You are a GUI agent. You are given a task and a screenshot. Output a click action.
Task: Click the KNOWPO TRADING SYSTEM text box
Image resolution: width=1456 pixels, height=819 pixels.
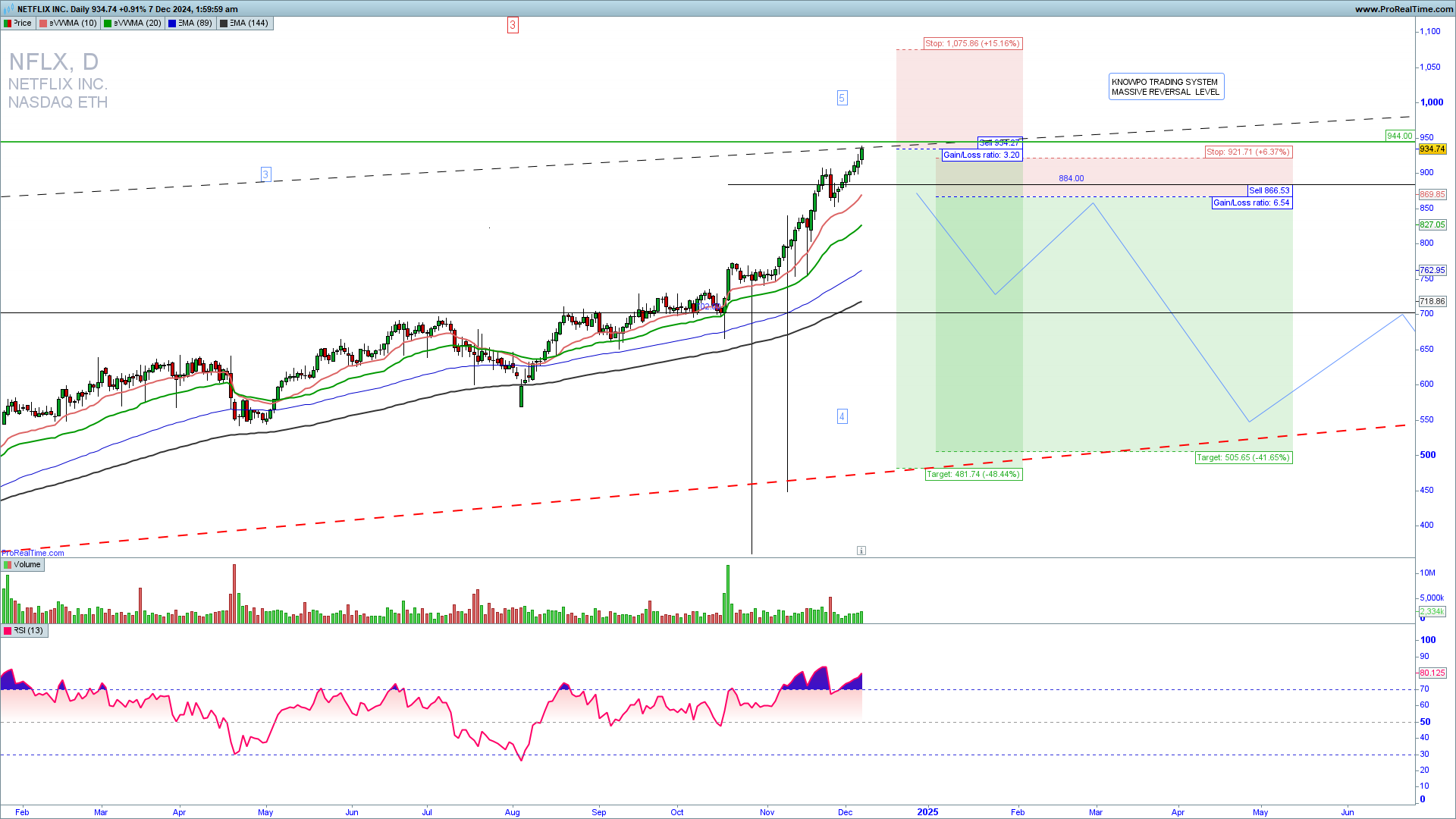[1166, 86]
